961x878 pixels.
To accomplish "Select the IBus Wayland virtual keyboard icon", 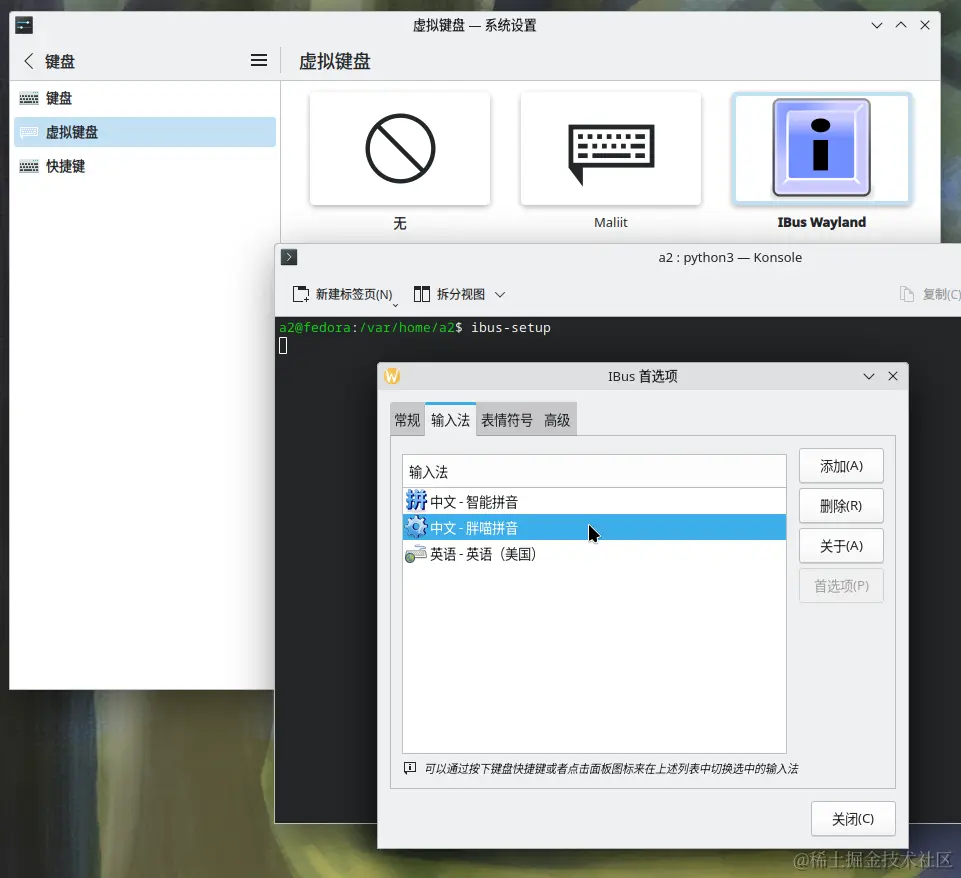I will (x=821, y=148).
